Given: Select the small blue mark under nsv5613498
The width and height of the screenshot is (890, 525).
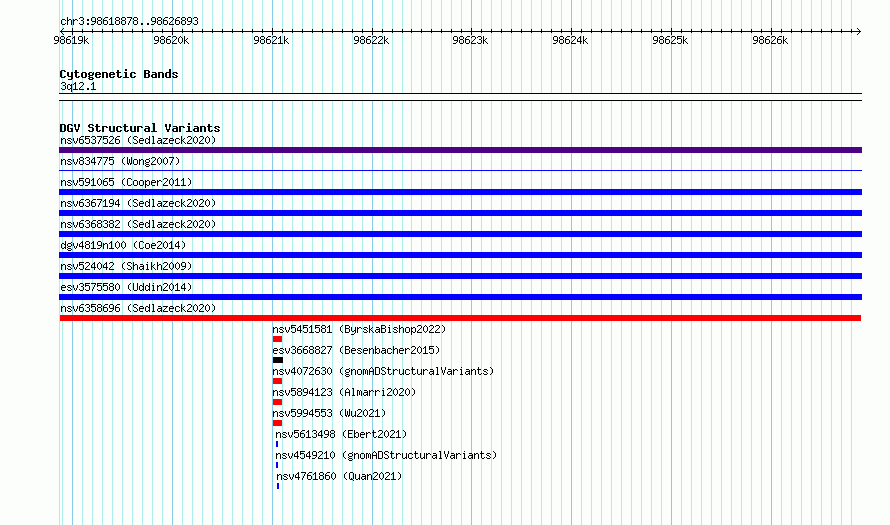Looking at the screenshot, I should pos(277,444).
